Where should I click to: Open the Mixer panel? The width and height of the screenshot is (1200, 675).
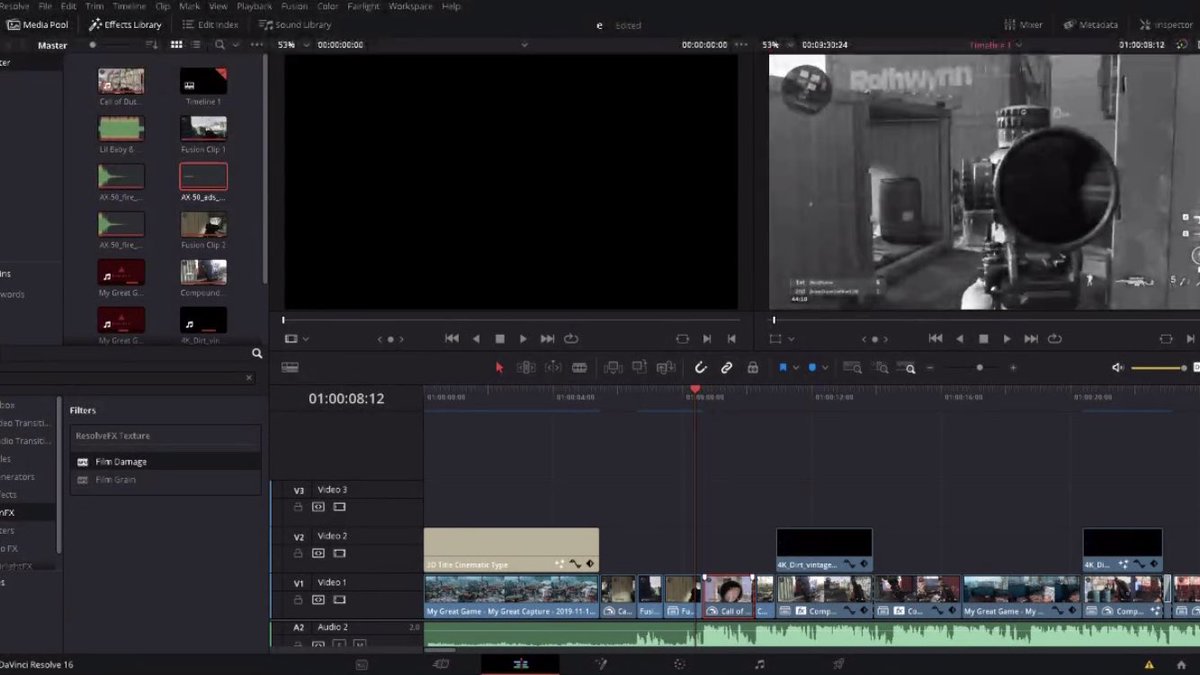[x=1023, y=25]
